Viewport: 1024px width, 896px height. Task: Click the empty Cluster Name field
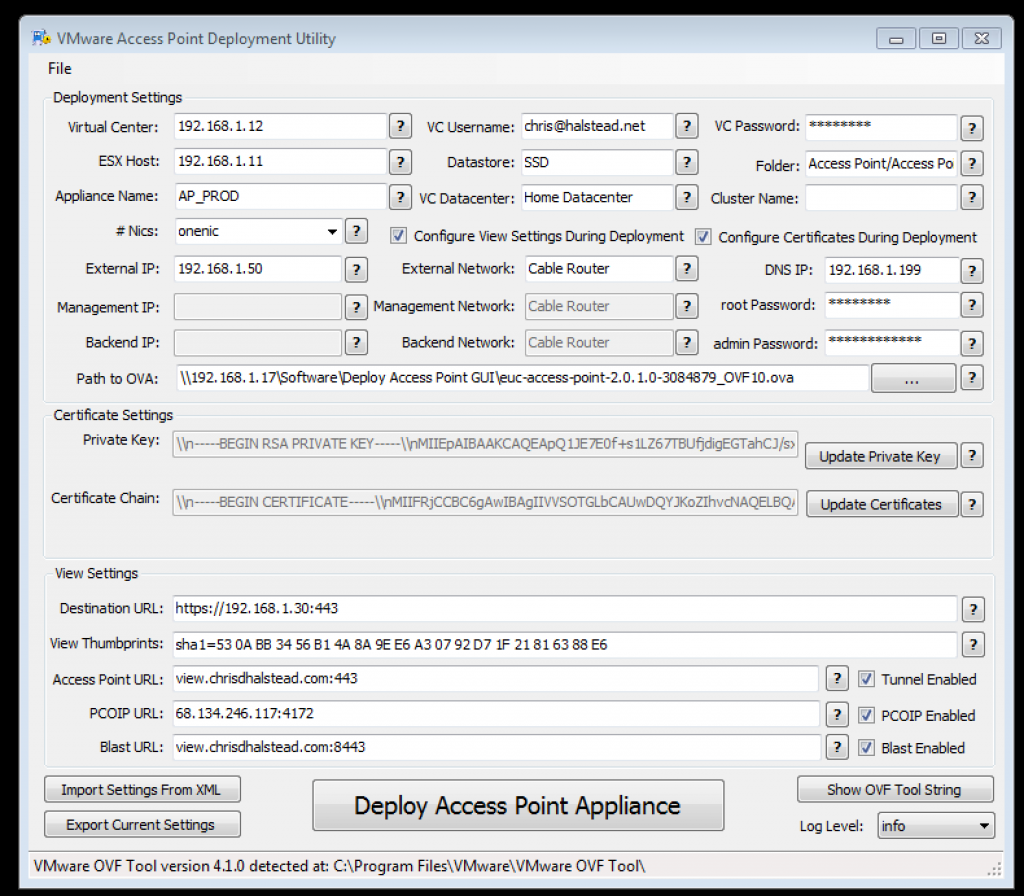(x=881, y=197)
